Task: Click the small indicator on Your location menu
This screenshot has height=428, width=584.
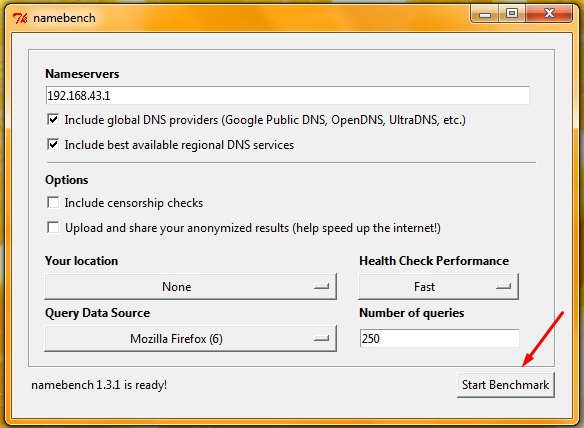Action: 321,286
